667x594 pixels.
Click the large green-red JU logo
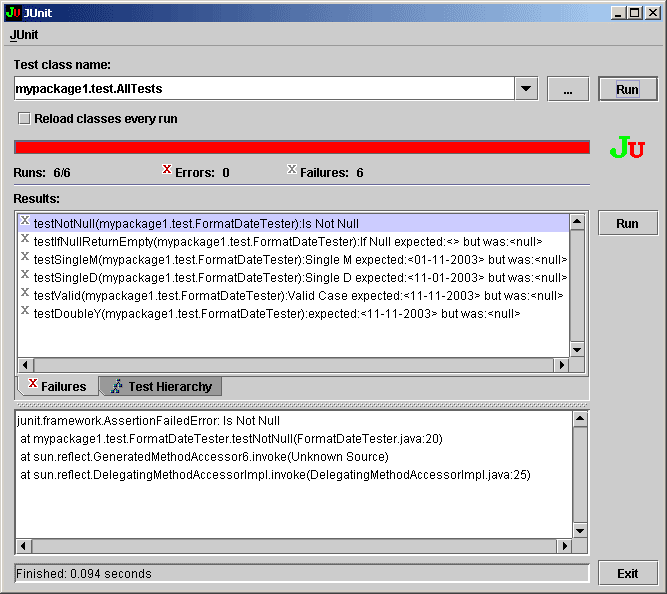point(627,149)
